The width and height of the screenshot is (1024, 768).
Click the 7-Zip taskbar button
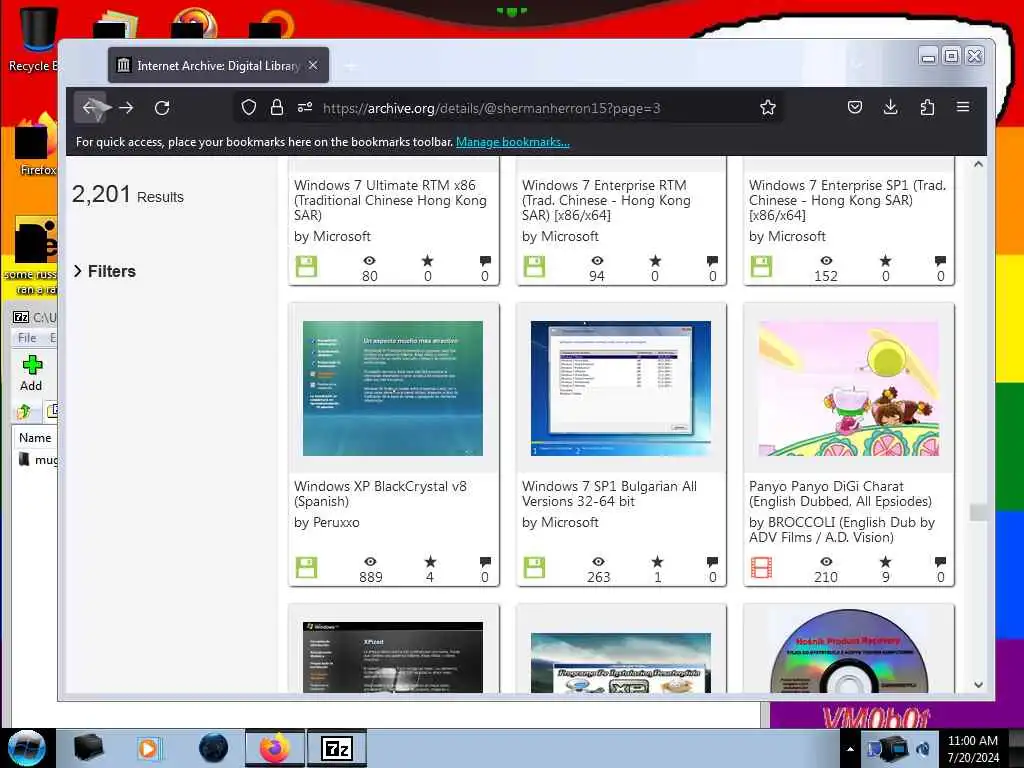coord(337,748)
